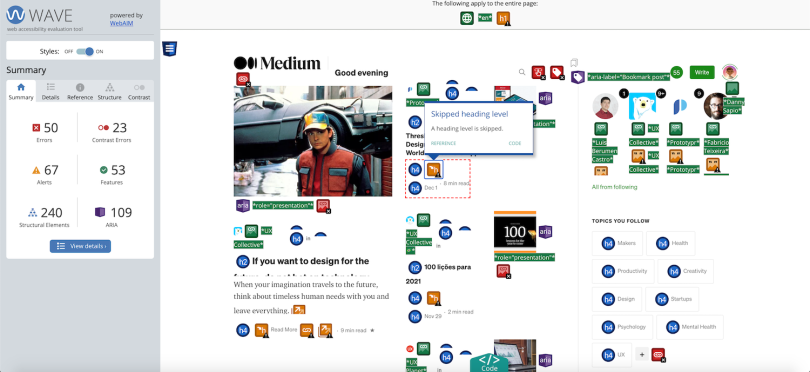Click the Fabricio Teixeira avatar
Image resolution: width=810 pixels, height=372 pixels.
click(x=716, y=106)
